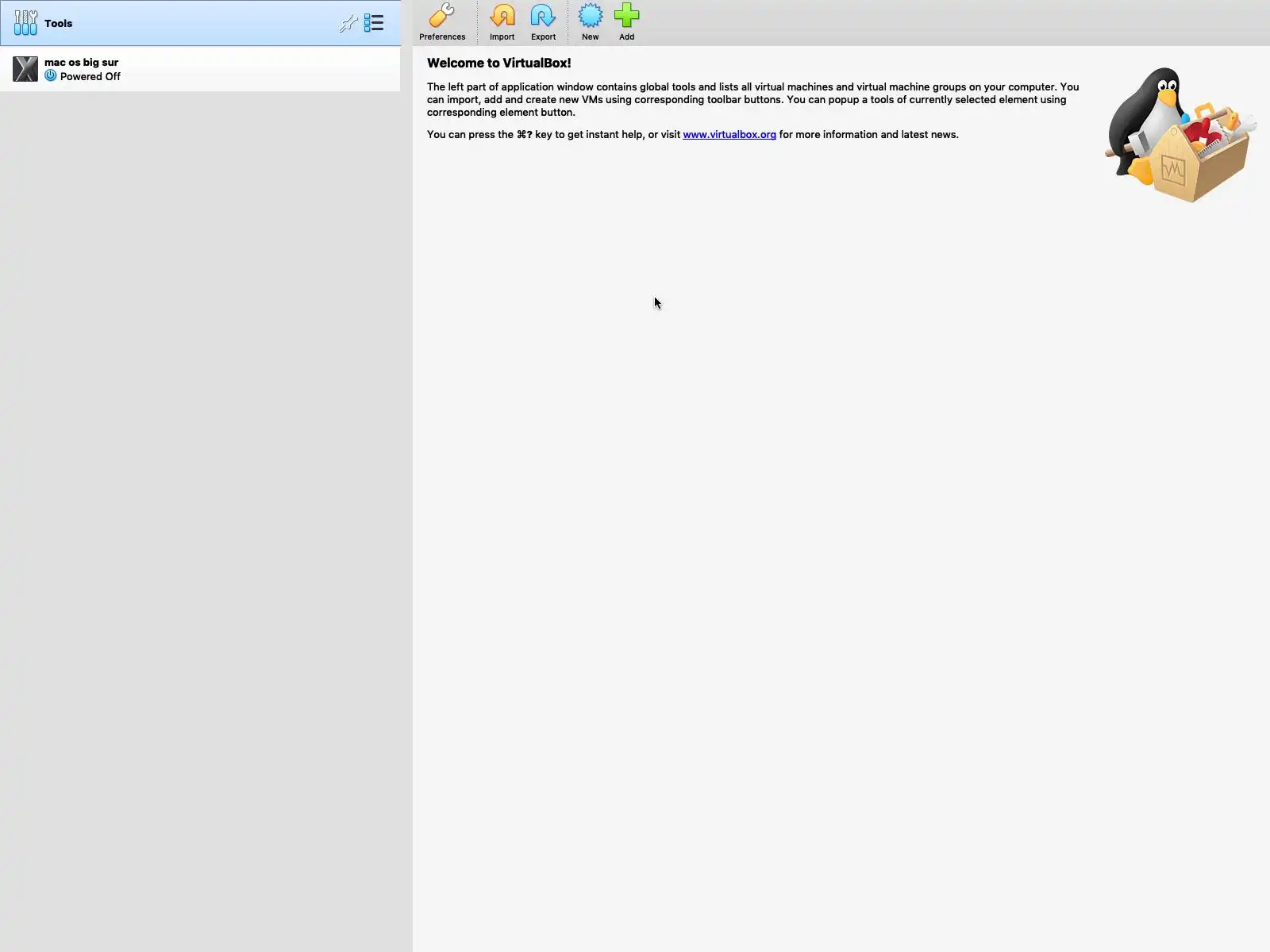Click the Import appliance icon
1270x952 pixels.
coord(502,16)
